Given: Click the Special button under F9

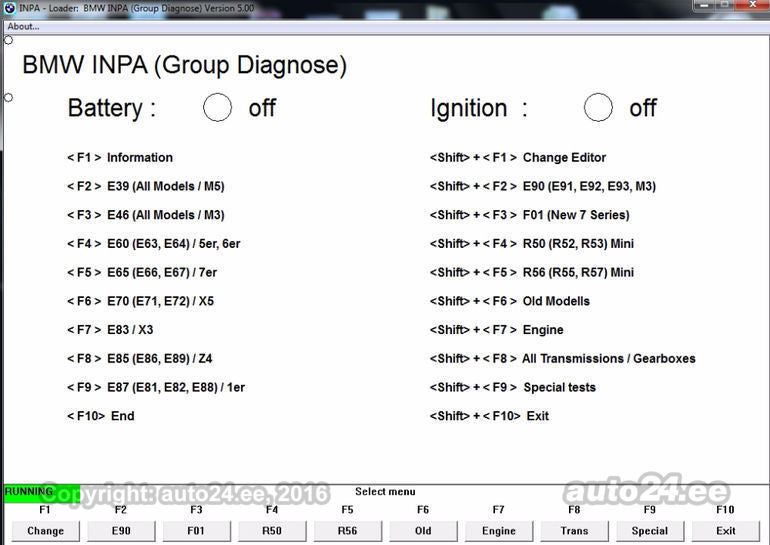Looking at the screenshot, I should [x=650, y=531].
